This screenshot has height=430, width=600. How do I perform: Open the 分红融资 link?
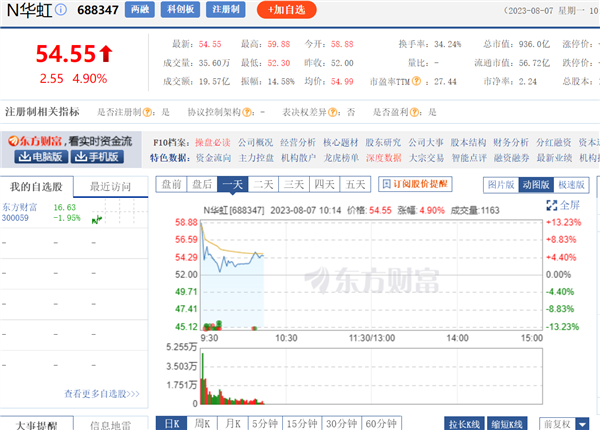(554, 143)
